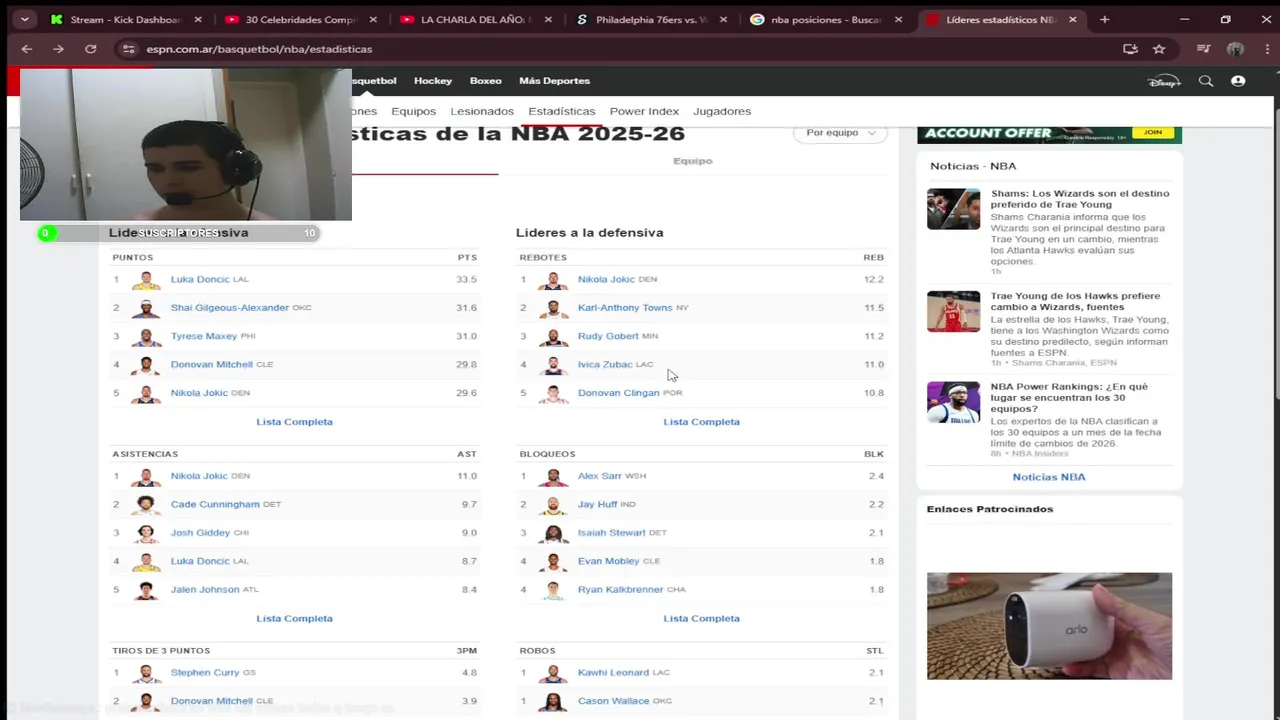Close the Stream - Kick Dashboard tab
The width and height of the screenshot is (1280, 720).
[198, 19]
